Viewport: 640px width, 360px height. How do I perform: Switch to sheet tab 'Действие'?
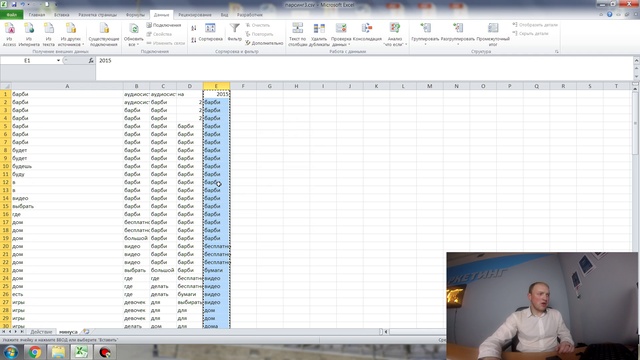41,332
